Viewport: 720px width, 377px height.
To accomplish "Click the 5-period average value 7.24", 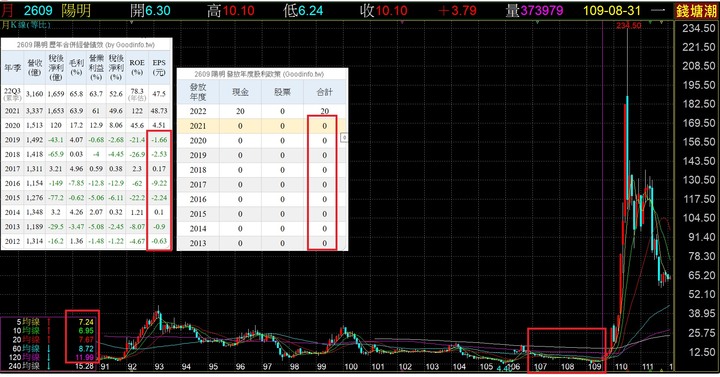I will coord(86,322).
